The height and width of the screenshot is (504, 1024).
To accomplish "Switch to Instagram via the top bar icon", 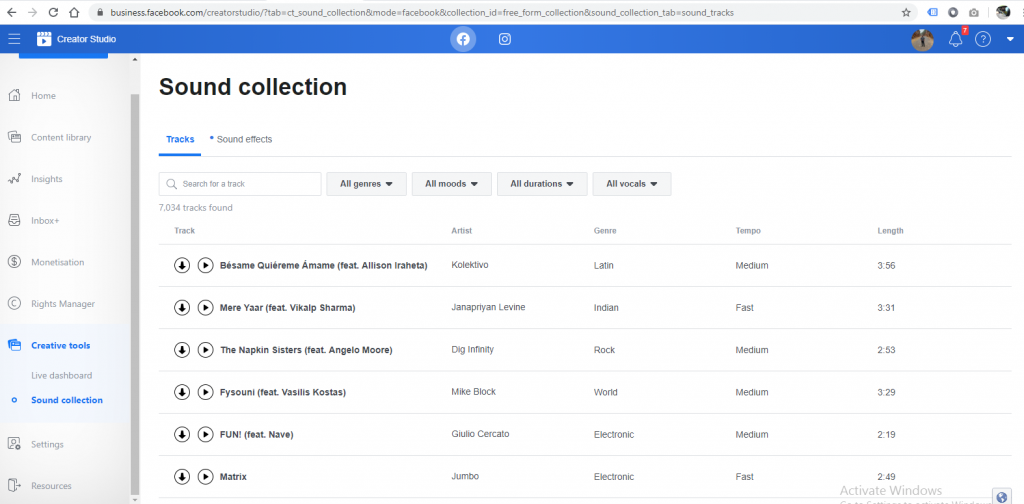I will point(505,39).
